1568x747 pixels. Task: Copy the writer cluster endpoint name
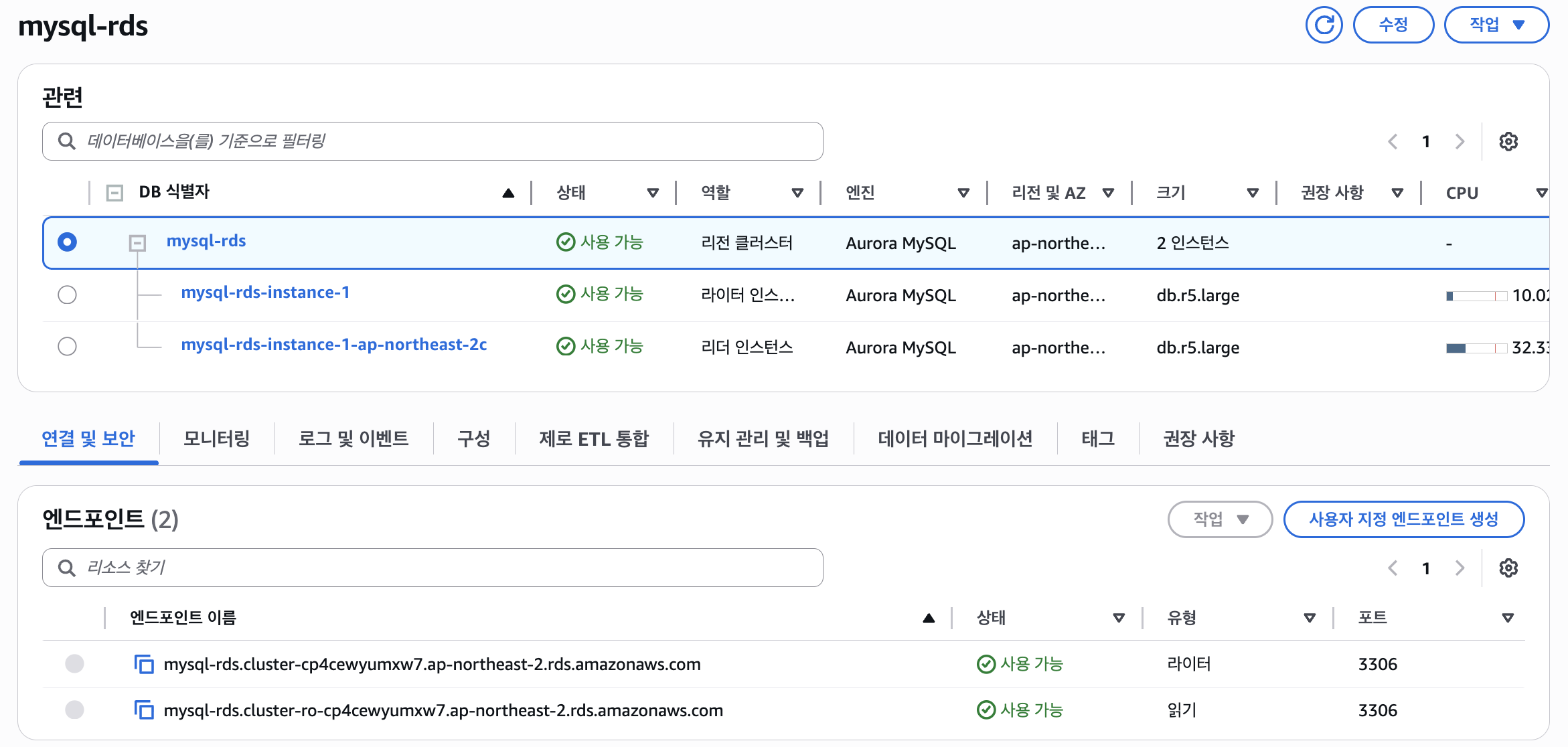pyautogui.click(x=144, y=665)
